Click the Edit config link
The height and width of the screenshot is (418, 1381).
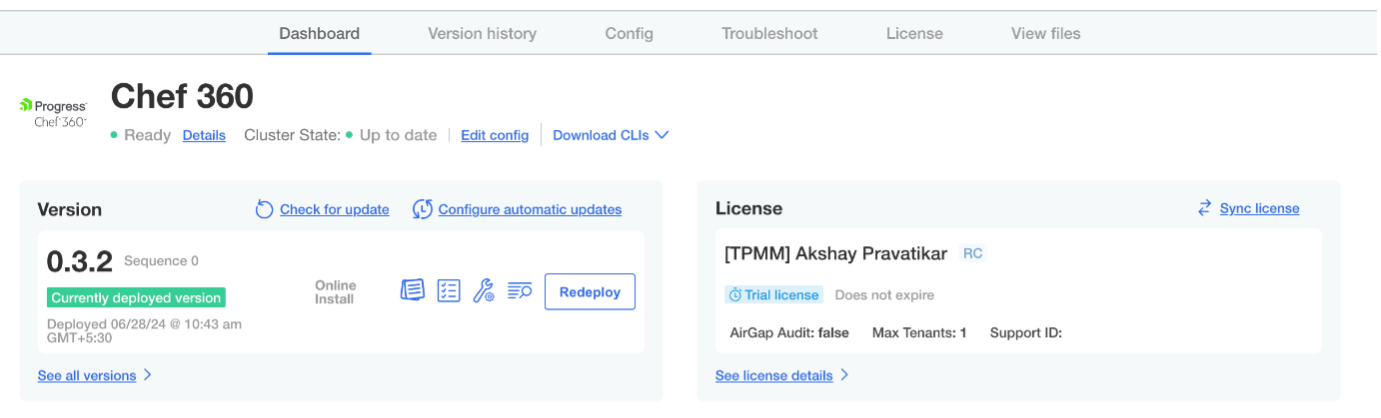pos(494,135)
